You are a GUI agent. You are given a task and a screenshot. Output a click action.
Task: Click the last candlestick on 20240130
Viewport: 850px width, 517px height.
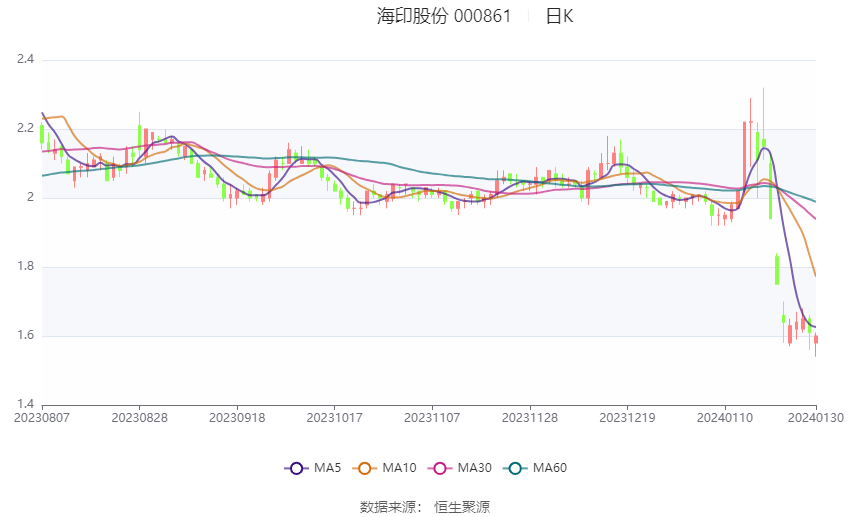[x=816, y=344]
